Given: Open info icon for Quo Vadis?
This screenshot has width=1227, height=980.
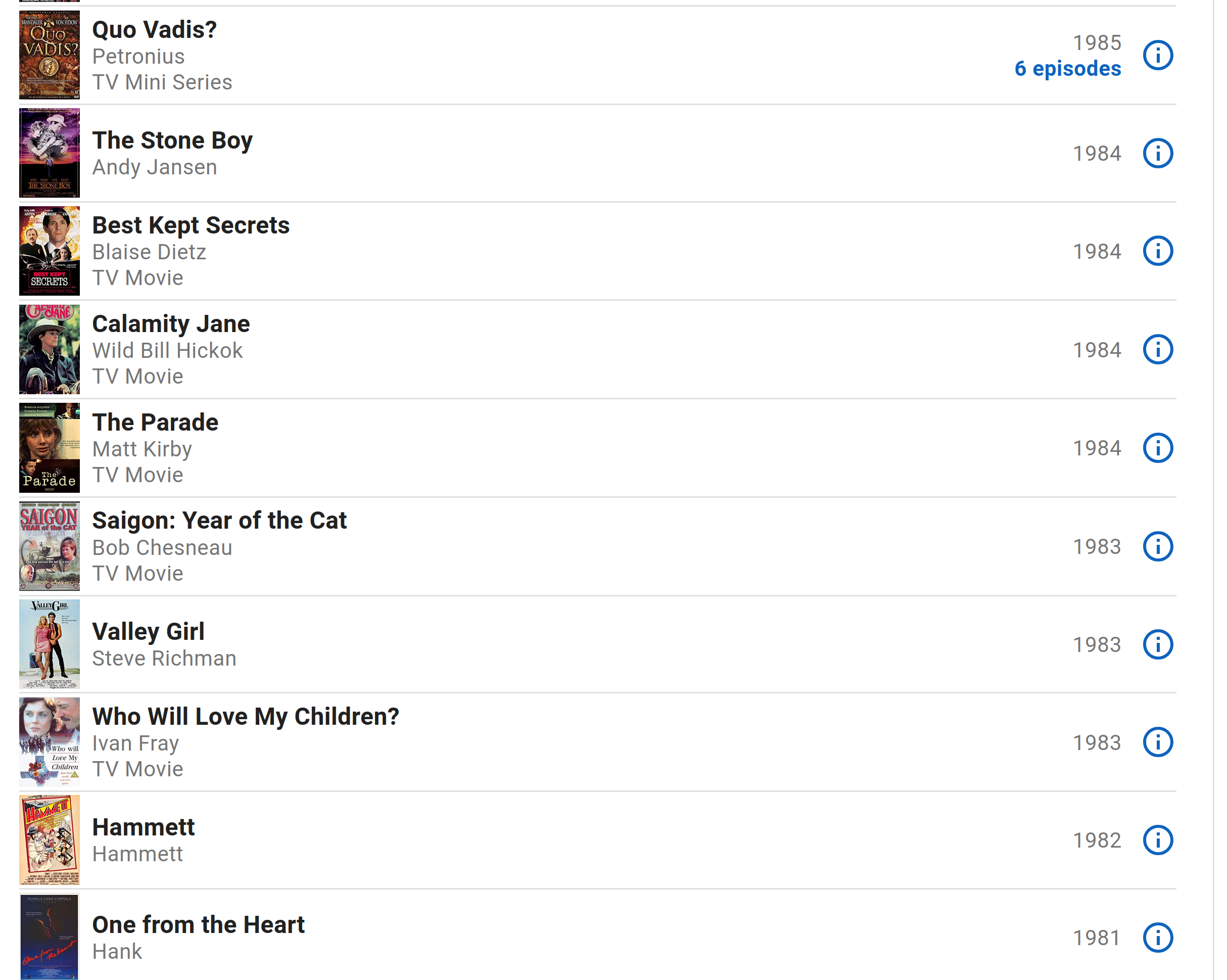Looking at the screenshot, I should (1158, 55).
